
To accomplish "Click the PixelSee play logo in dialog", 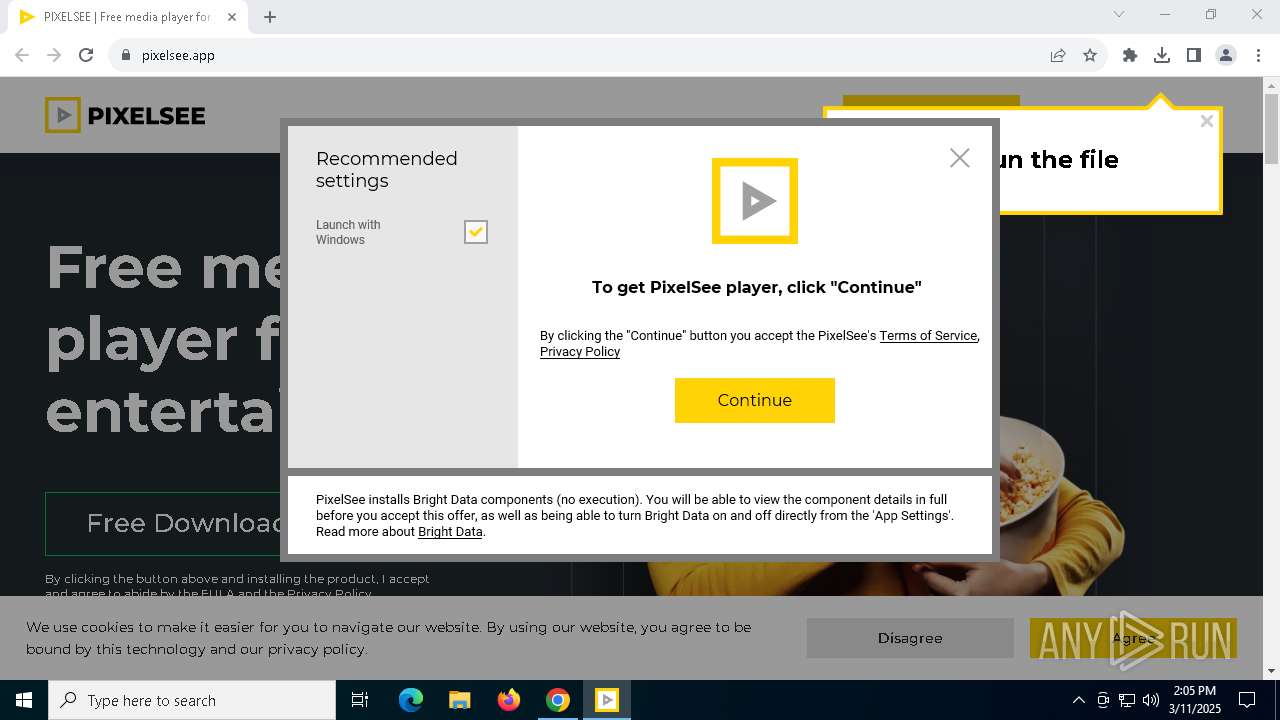I will (755, 201).
